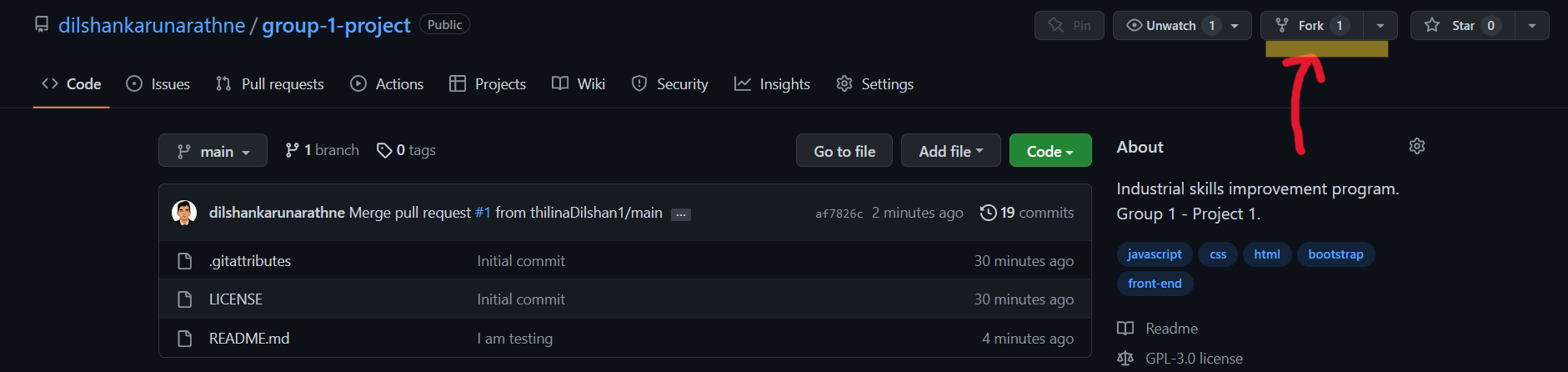Open the fork options dropdown arrow

[1380, 26]
